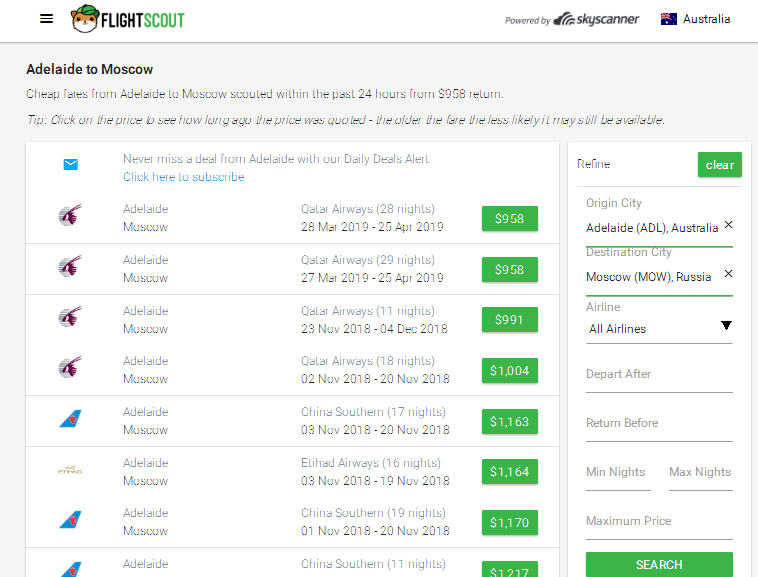The width and height of the screenshot is (758, 577).
Task: Click the Min Nights field
Action: [618, 472]
